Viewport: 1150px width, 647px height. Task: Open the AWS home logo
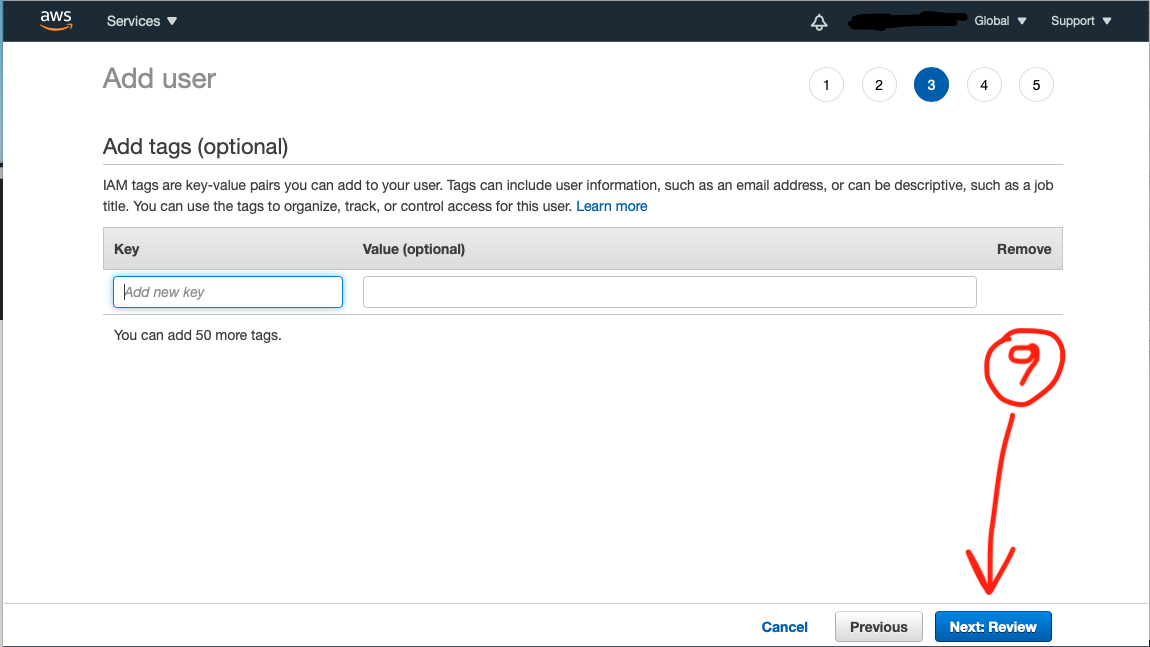point(56,21)
